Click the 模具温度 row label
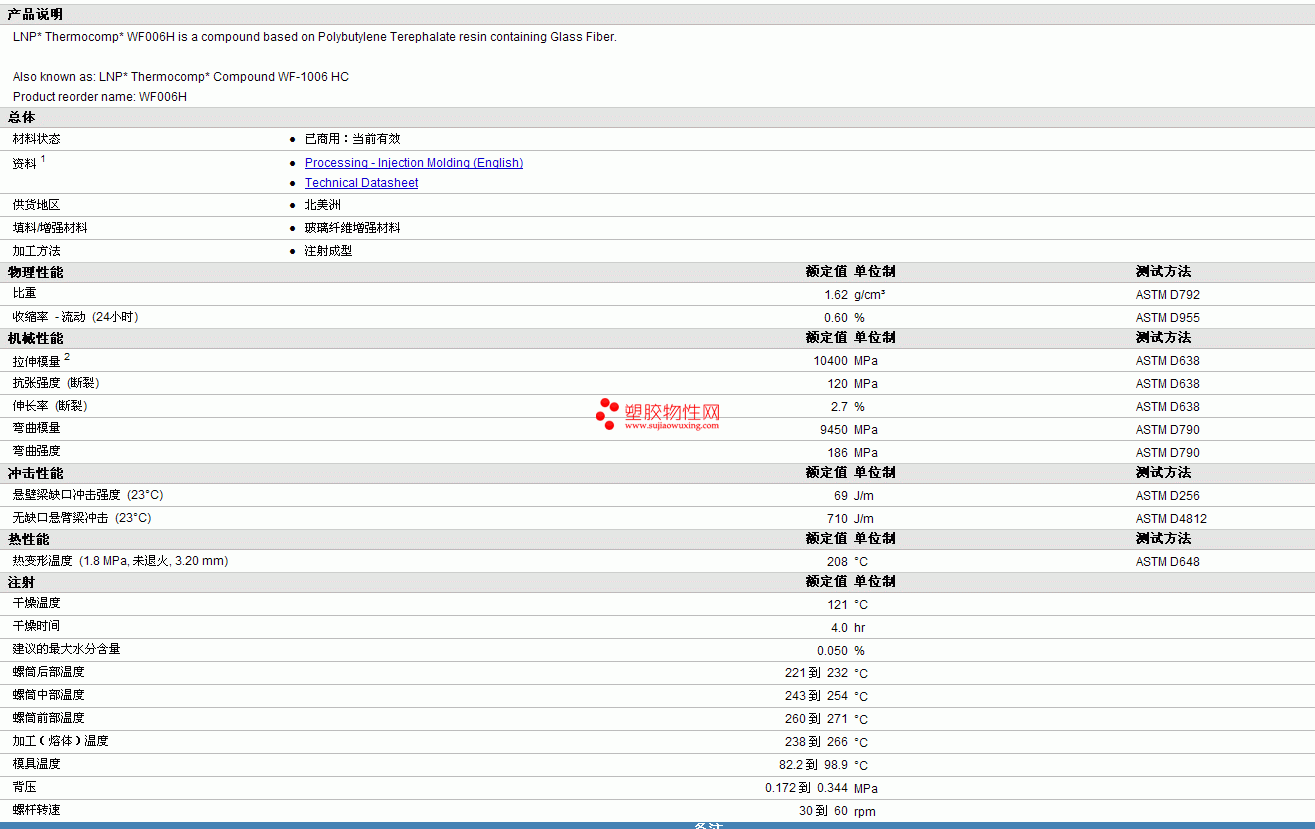 [x=36, y=764]
